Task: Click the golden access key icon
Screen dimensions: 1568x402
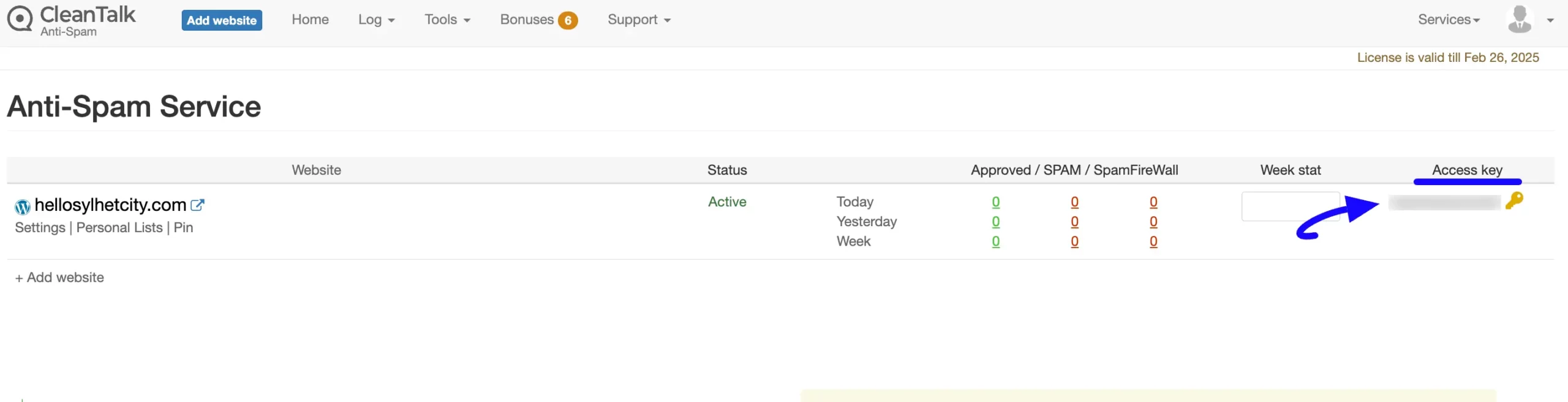Action: click(x=1514, y=200)
